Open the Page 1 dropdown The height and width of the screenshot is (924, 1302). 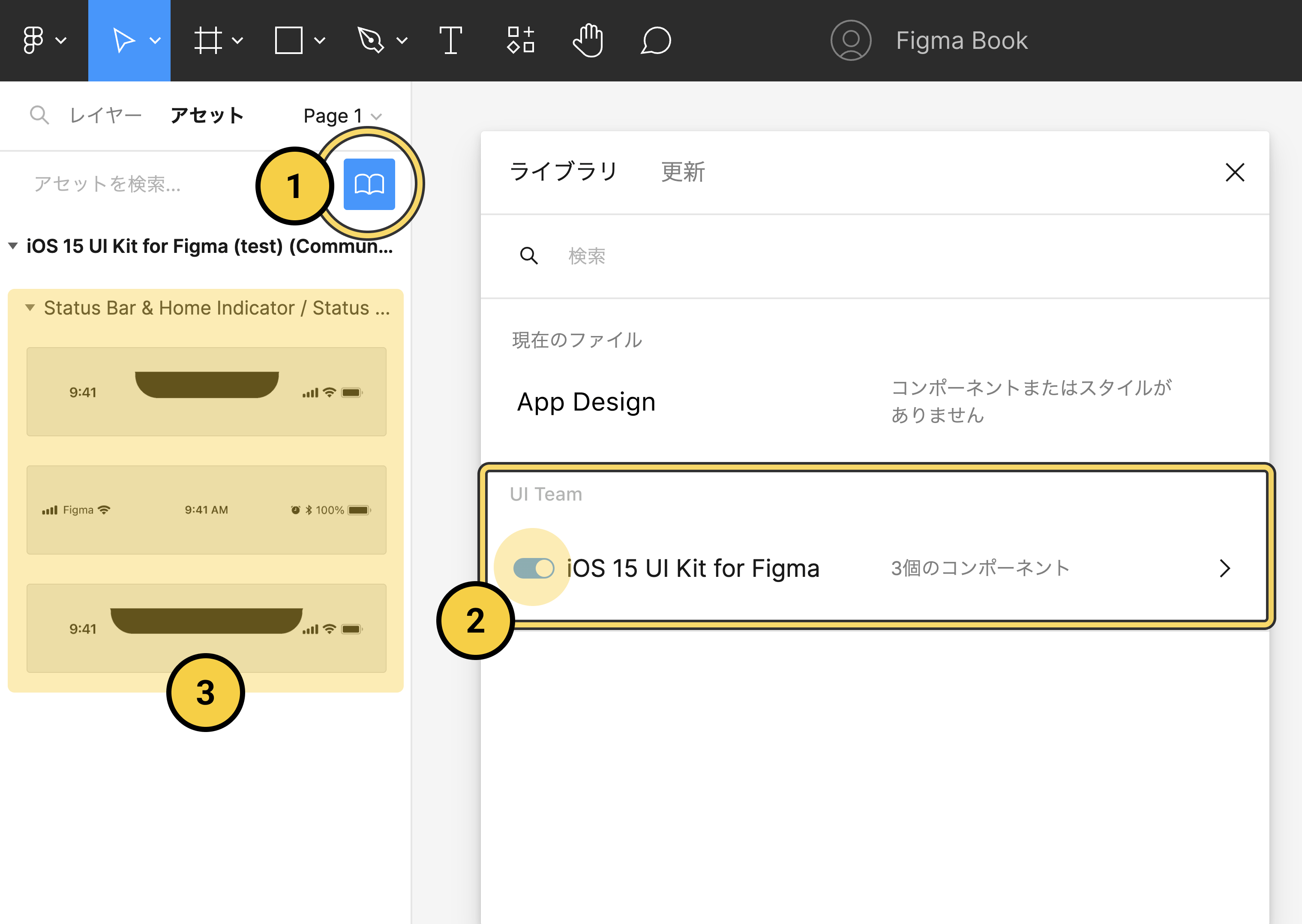342,116
